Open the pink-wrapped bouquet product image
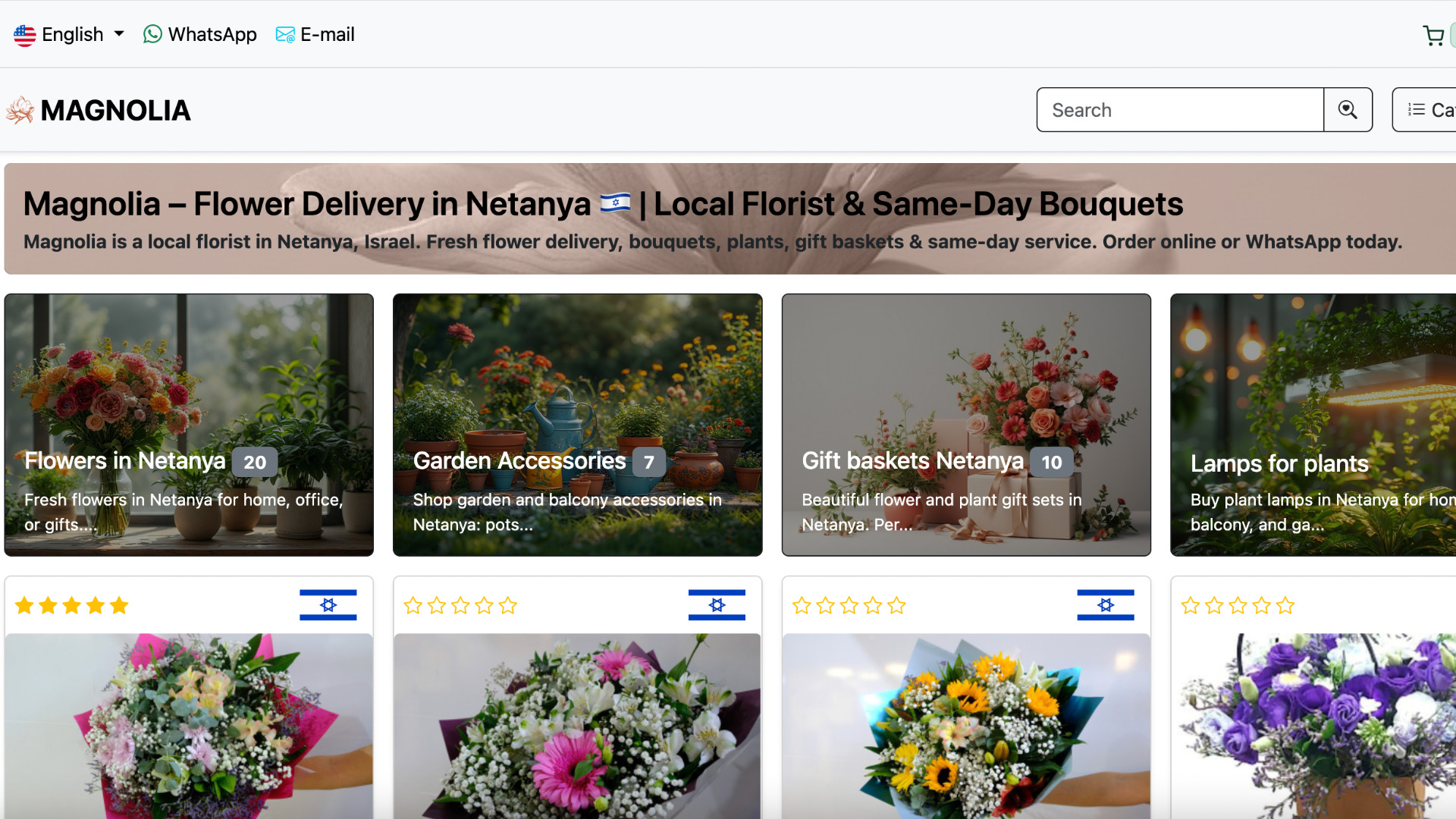 point(189,726)
